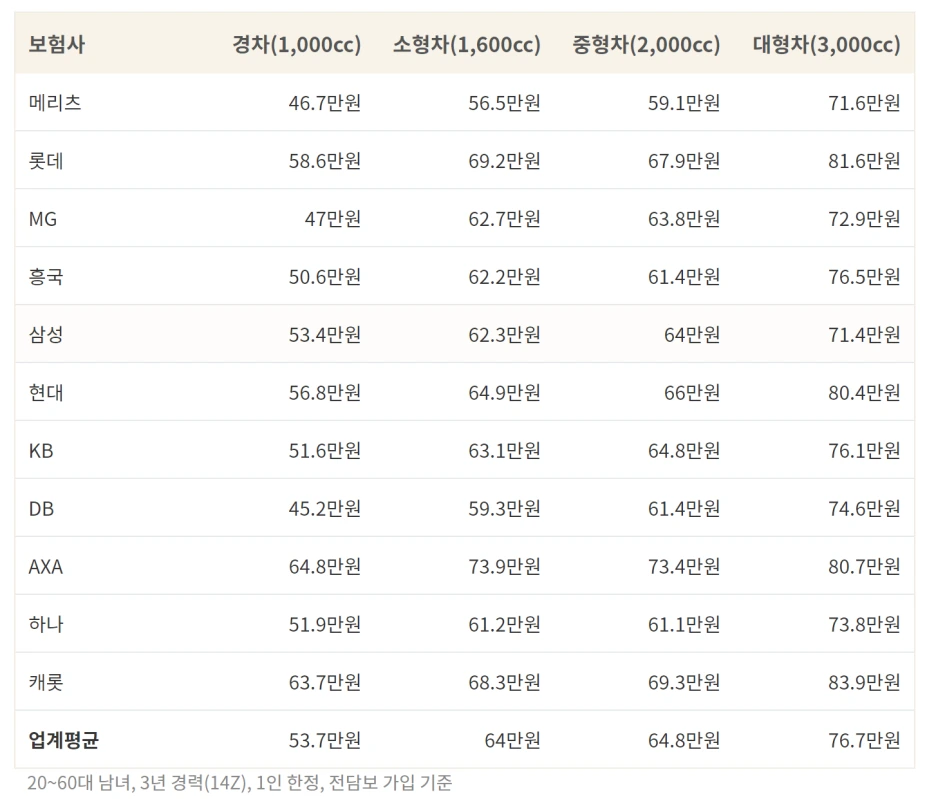Click KB 대형차 value 76.1만원

coord(864,450)
